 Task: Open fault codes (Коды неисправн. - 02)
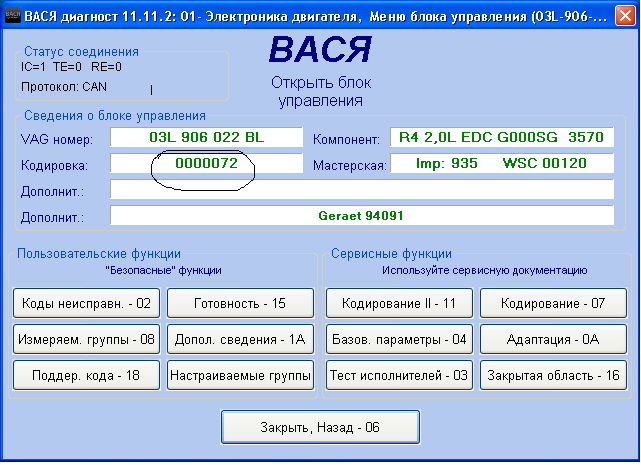(x=86, y=302)
